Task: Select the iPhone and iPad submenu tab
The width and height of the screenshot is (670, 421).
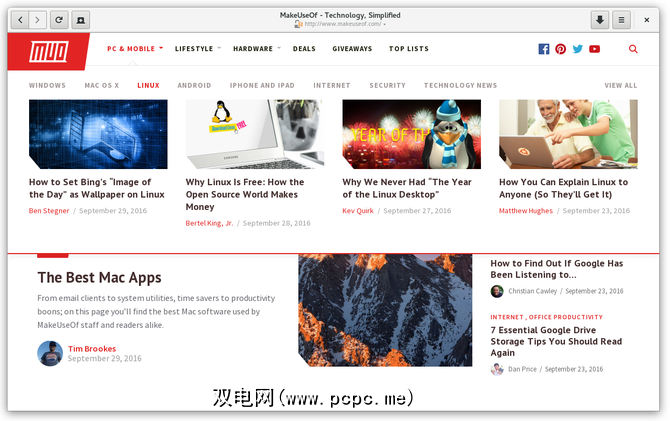Action: 262,85
